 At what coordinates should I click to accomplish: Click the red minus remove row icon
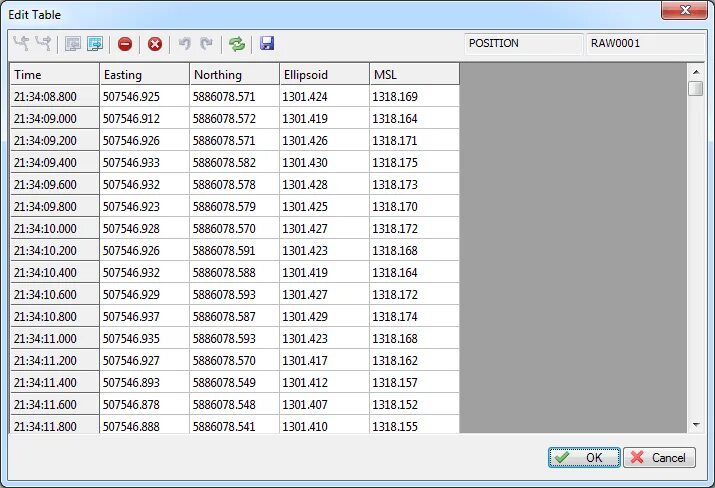[x=125, y=44]
